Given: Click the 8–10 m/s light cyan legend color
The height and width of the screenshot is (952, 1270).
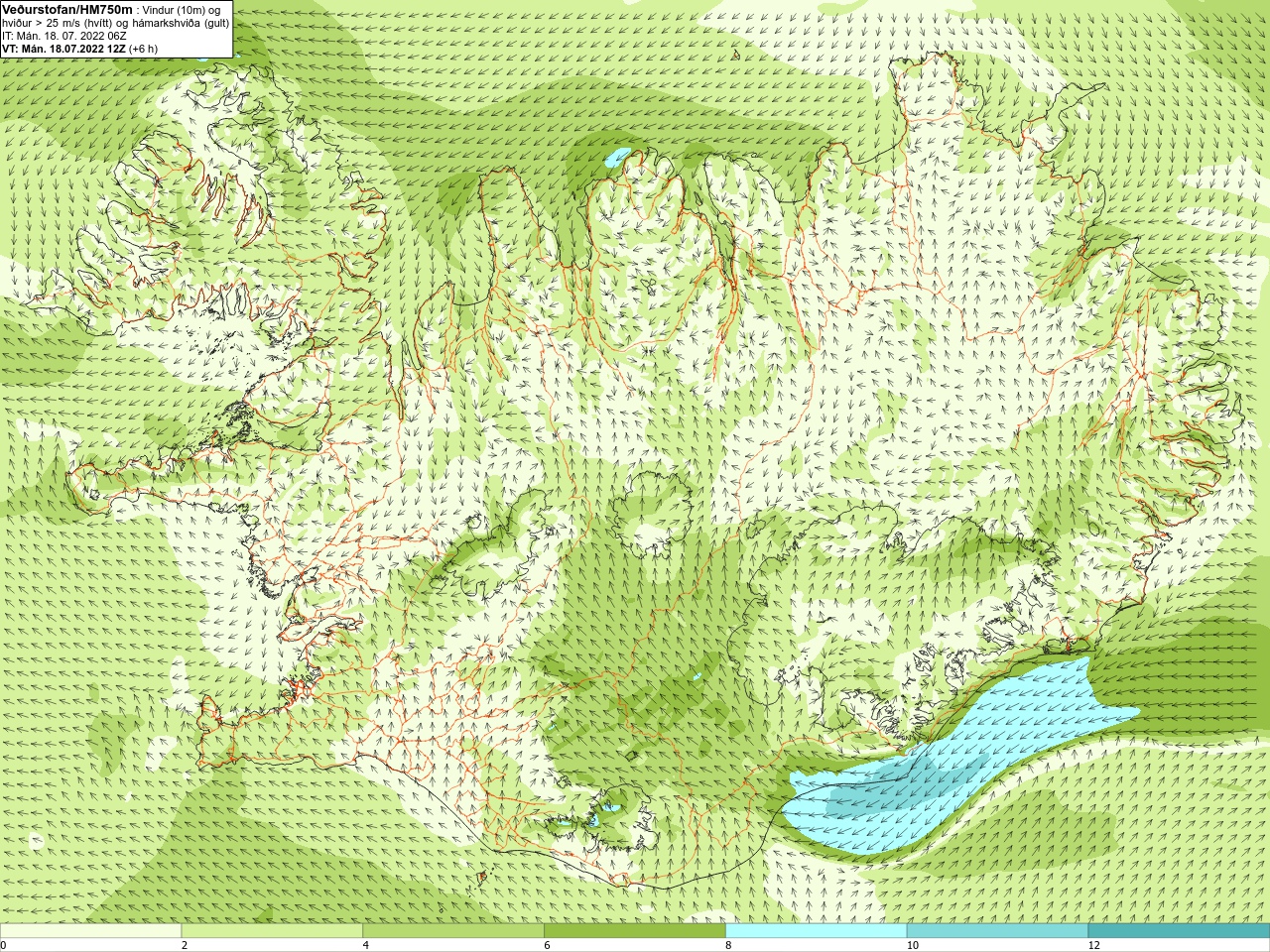Looking at the screenshot, I should pos(816,931).
